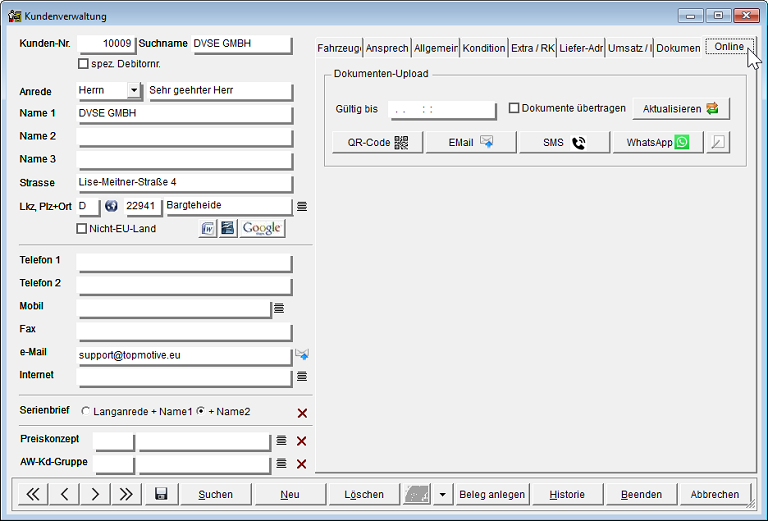Screen dimensions: 768x521
Task: Generate QR-Code for document upload
Action: [x=378, y=142]
